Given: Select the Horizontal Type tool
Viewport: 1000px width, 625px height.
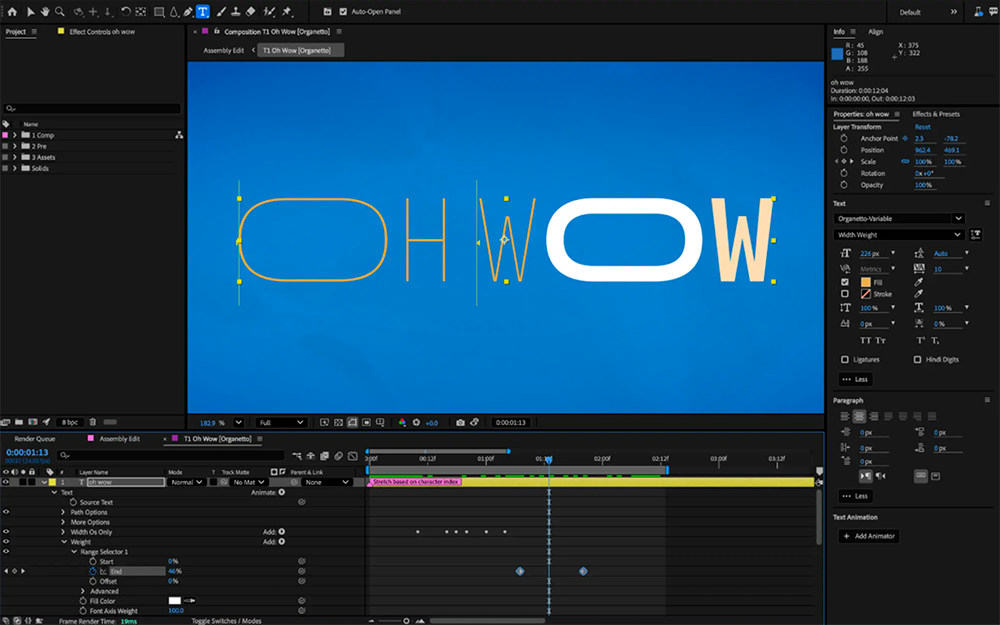Looking at the screenshot, I should tap(203, 11).
